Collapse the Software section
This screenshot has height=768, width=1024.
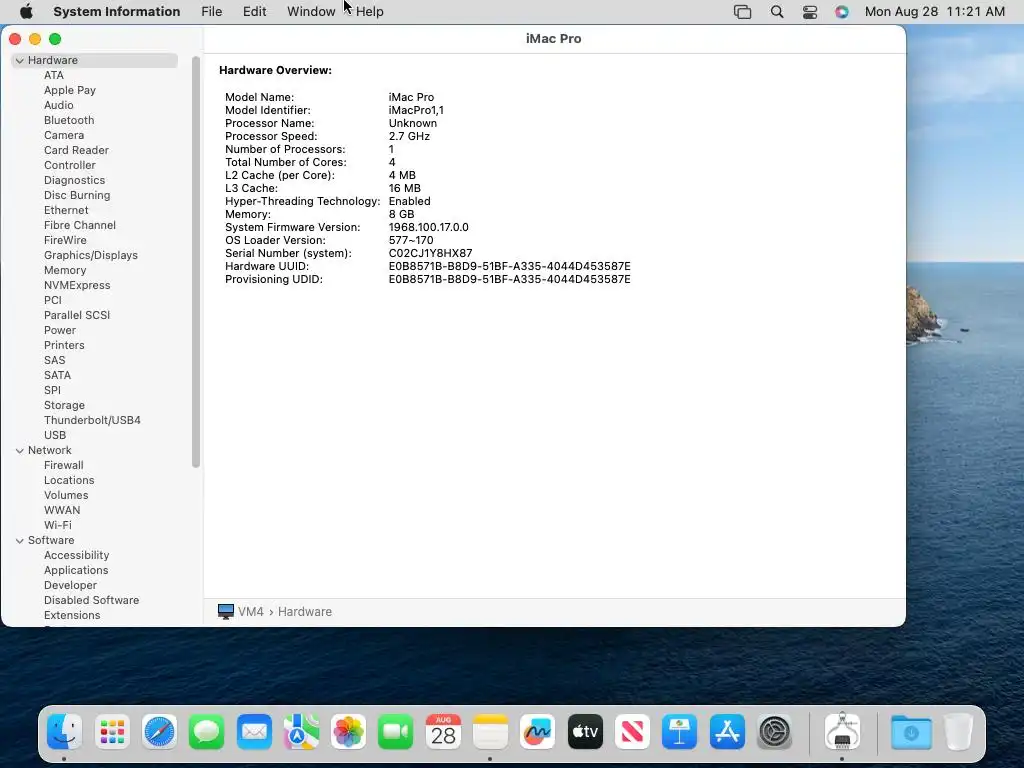[20, 541]
